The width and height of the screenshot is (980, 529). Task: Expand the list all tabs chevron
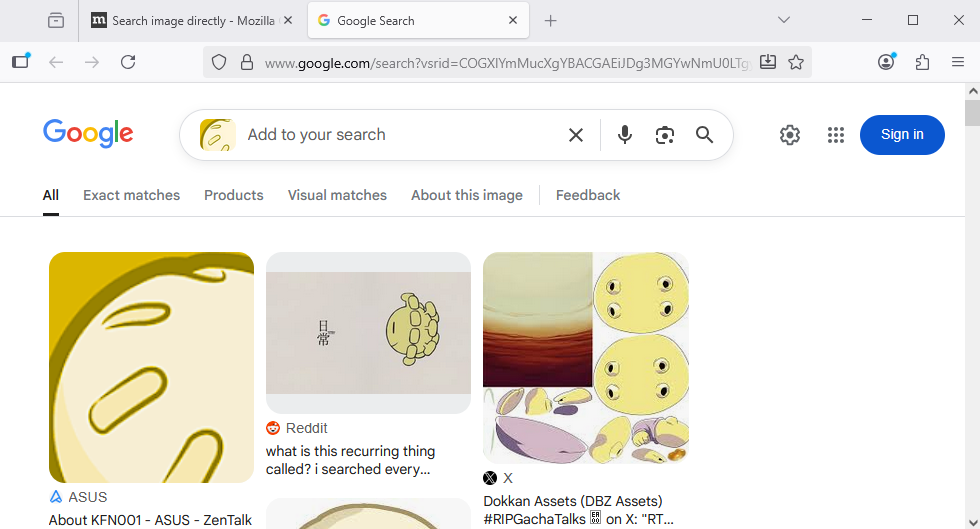click(784, 20)
